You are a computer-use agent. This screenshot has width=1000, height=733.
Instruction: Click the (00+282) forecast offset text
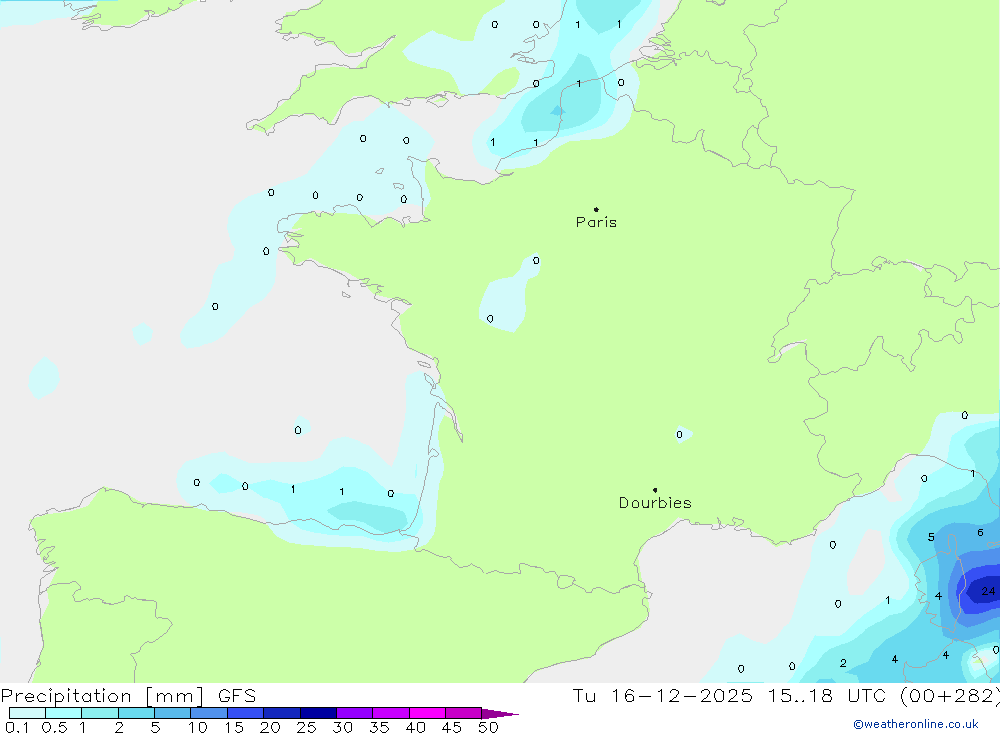pyautogui.click(x=950, y=695)
